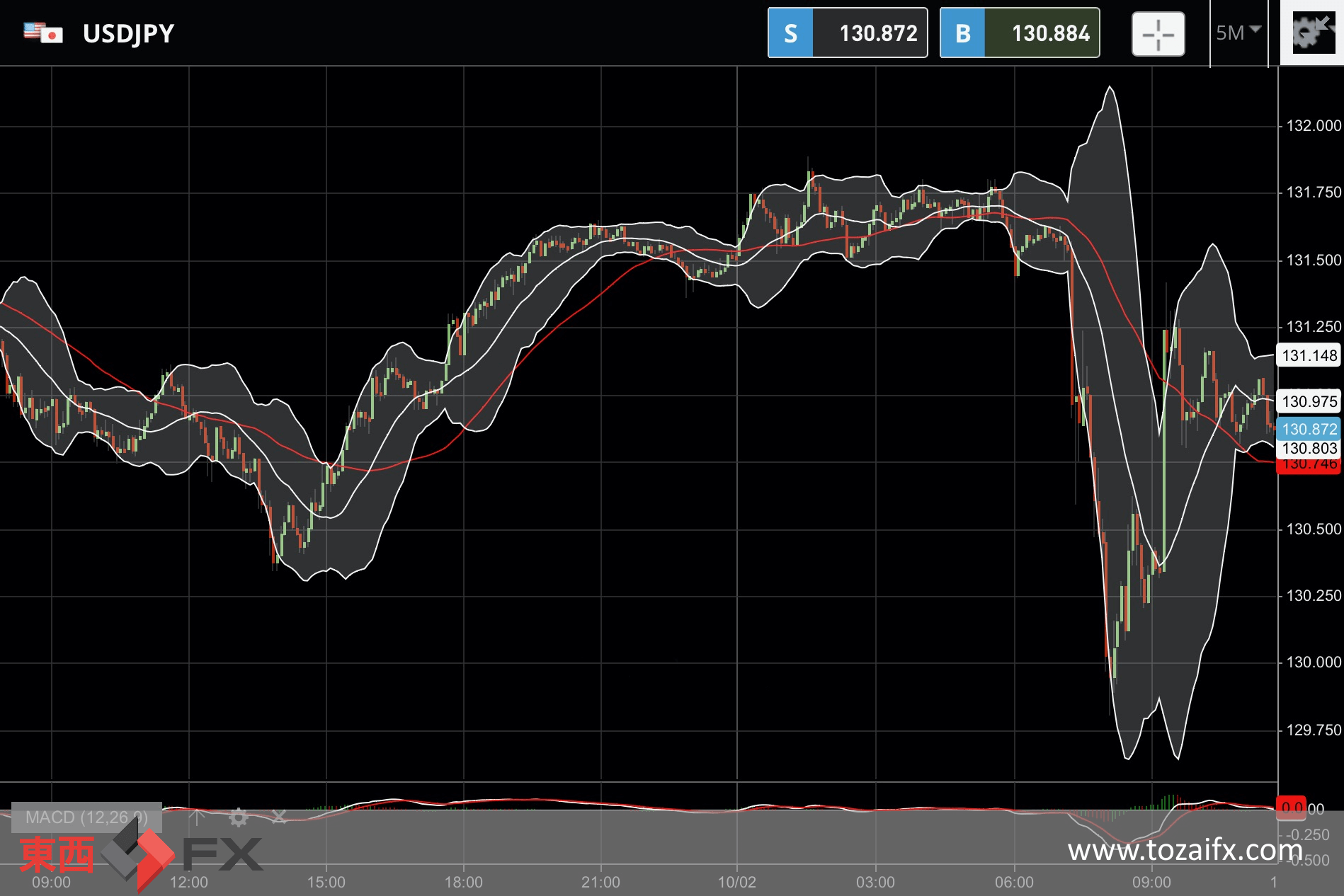This screenshot has height=896, width=1344.
Task: Move MACD panel up with arrow icon
Action: [x=198, y=817]
